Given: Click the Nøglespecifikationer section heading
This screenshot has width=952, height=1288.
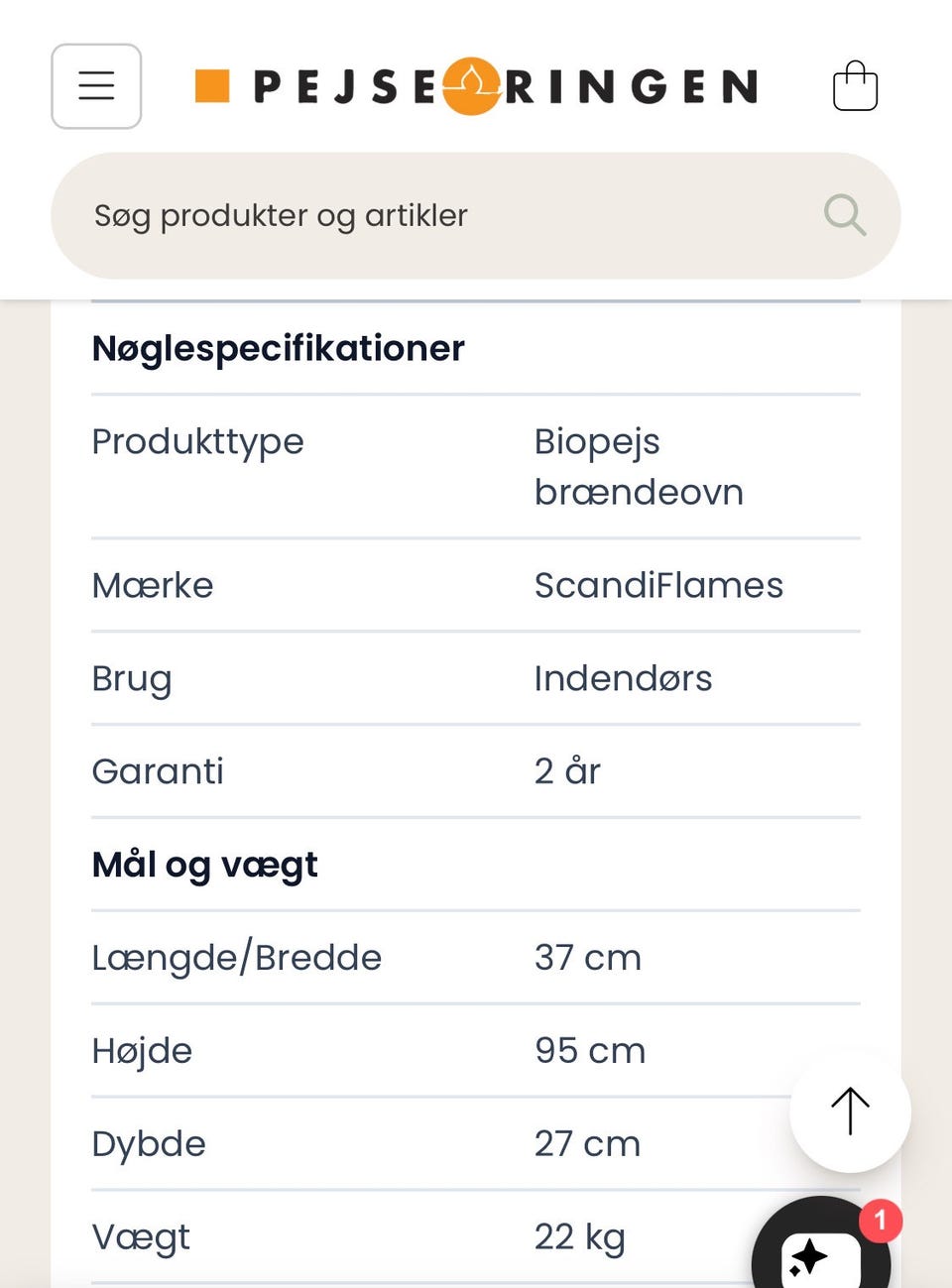Looking at the screenshot, I should [x=278, y=349].
